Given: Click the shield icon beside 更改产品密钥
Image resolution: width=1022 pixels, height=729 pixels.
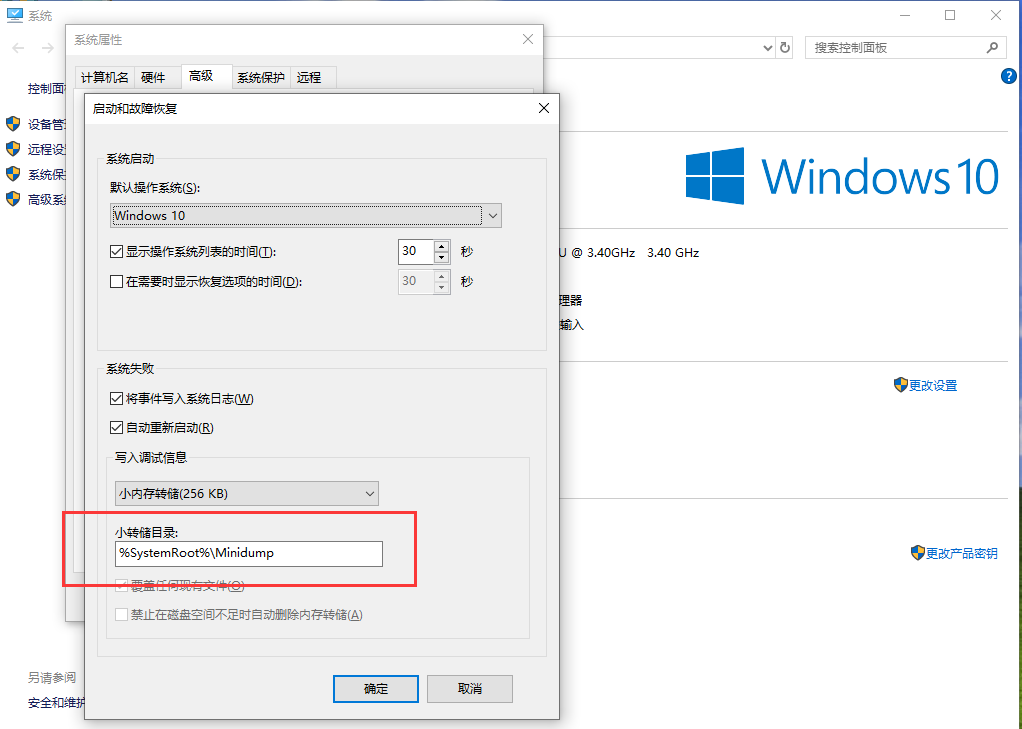Looking at the screenshot, I should (918, 553).
